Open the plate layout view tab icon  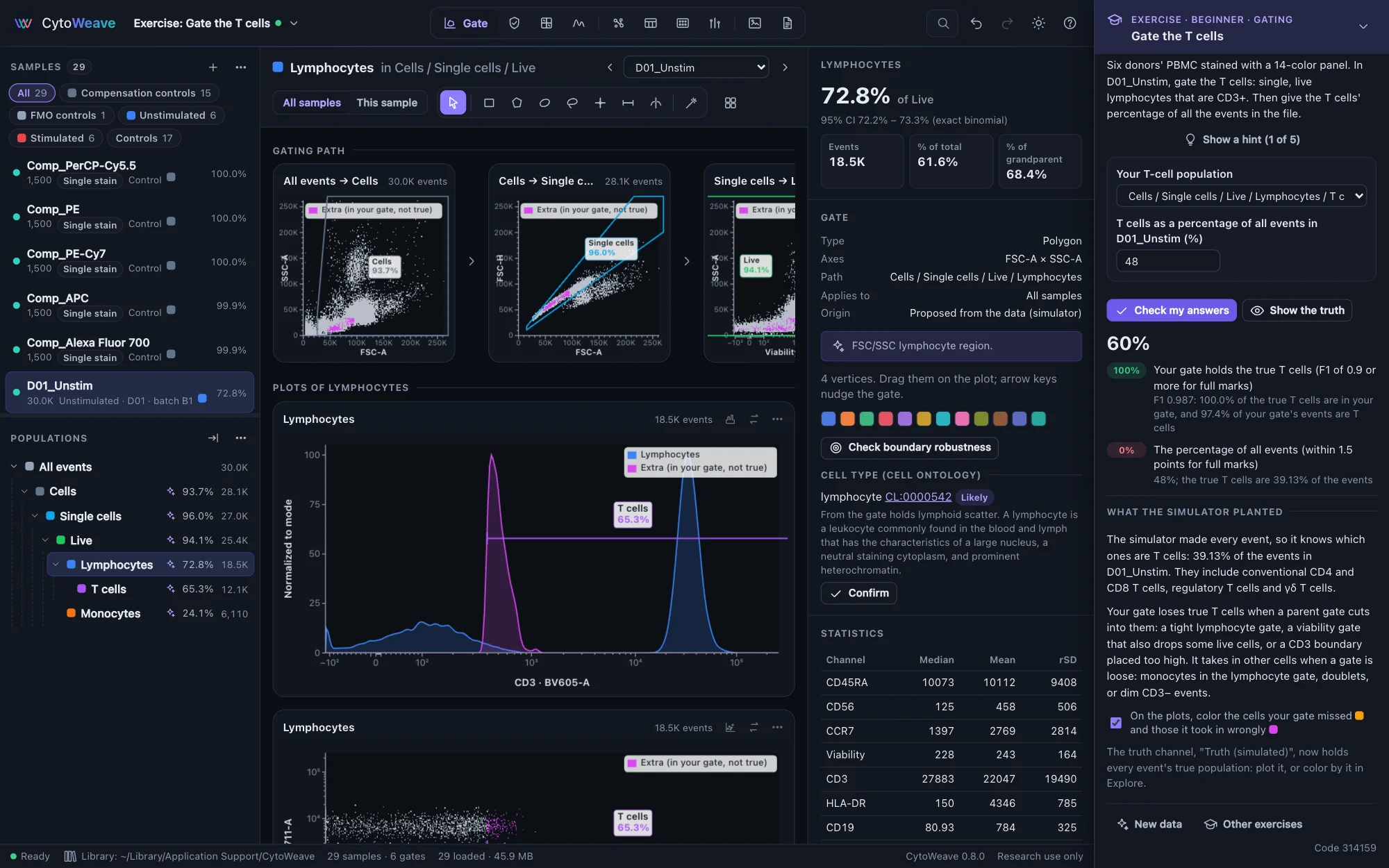tap(683, 23)
